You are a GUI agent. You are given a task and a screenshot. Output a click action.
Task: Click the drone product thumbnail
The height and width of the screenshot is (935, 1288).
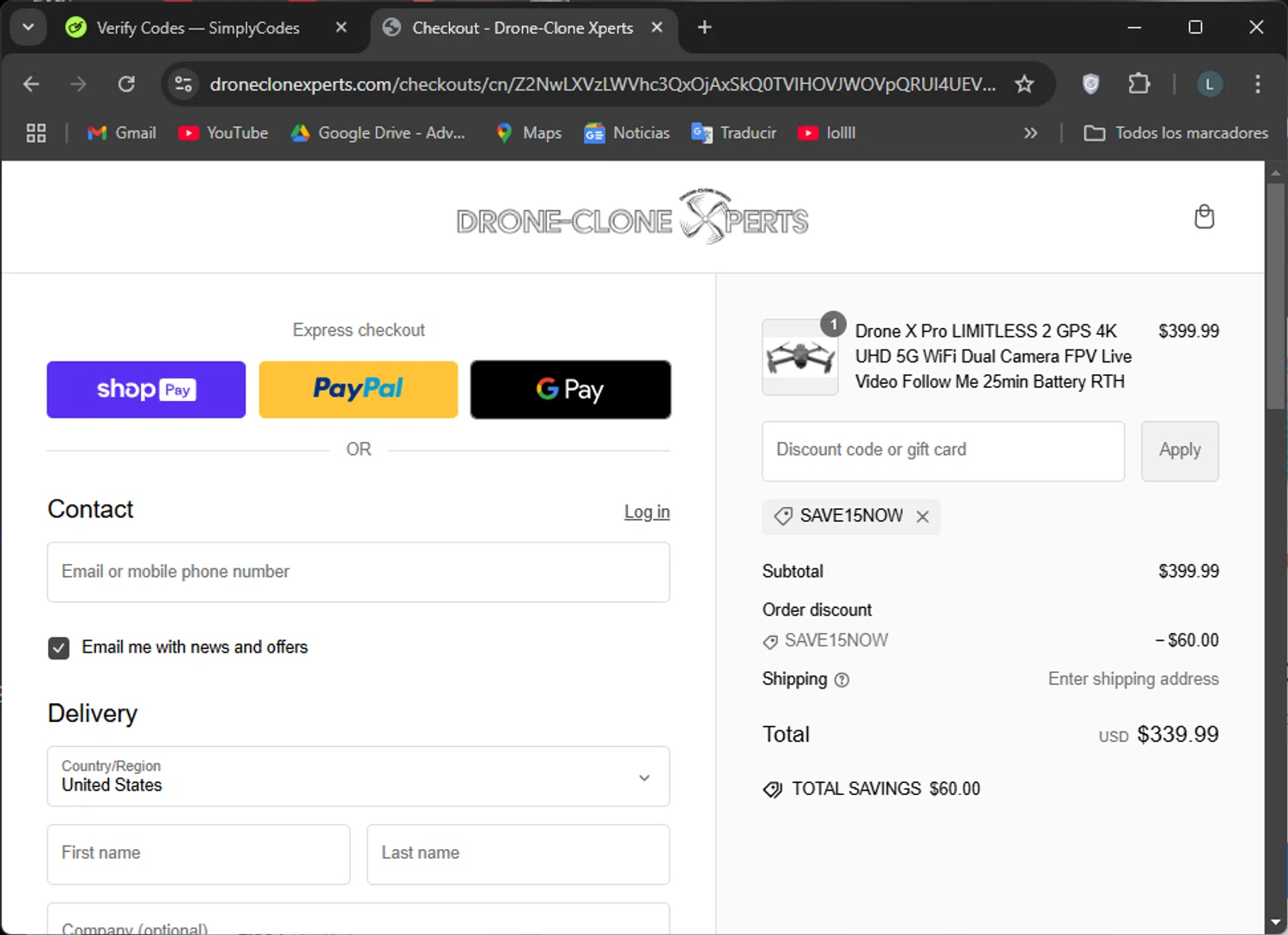coord(800,357)
